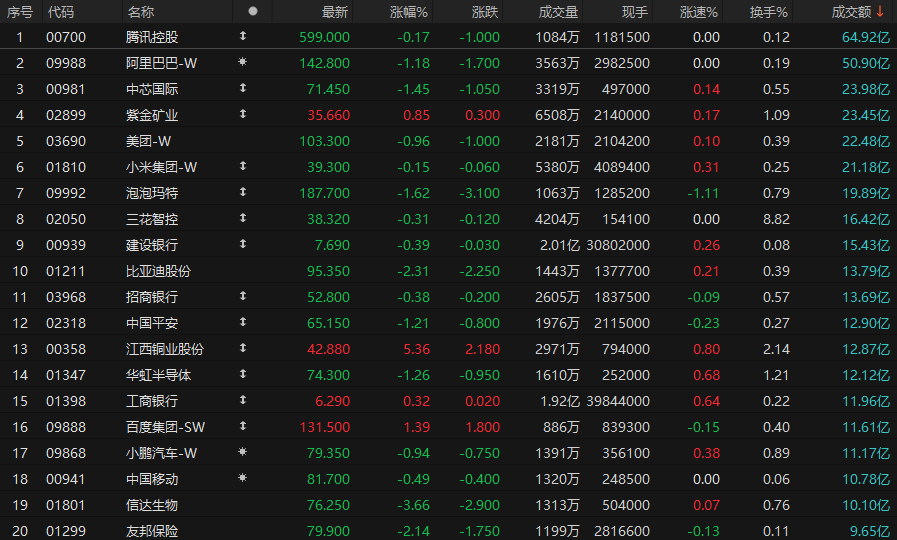
Task: Click the arrow marker beside 工商银行
Action: click(243, 400)
